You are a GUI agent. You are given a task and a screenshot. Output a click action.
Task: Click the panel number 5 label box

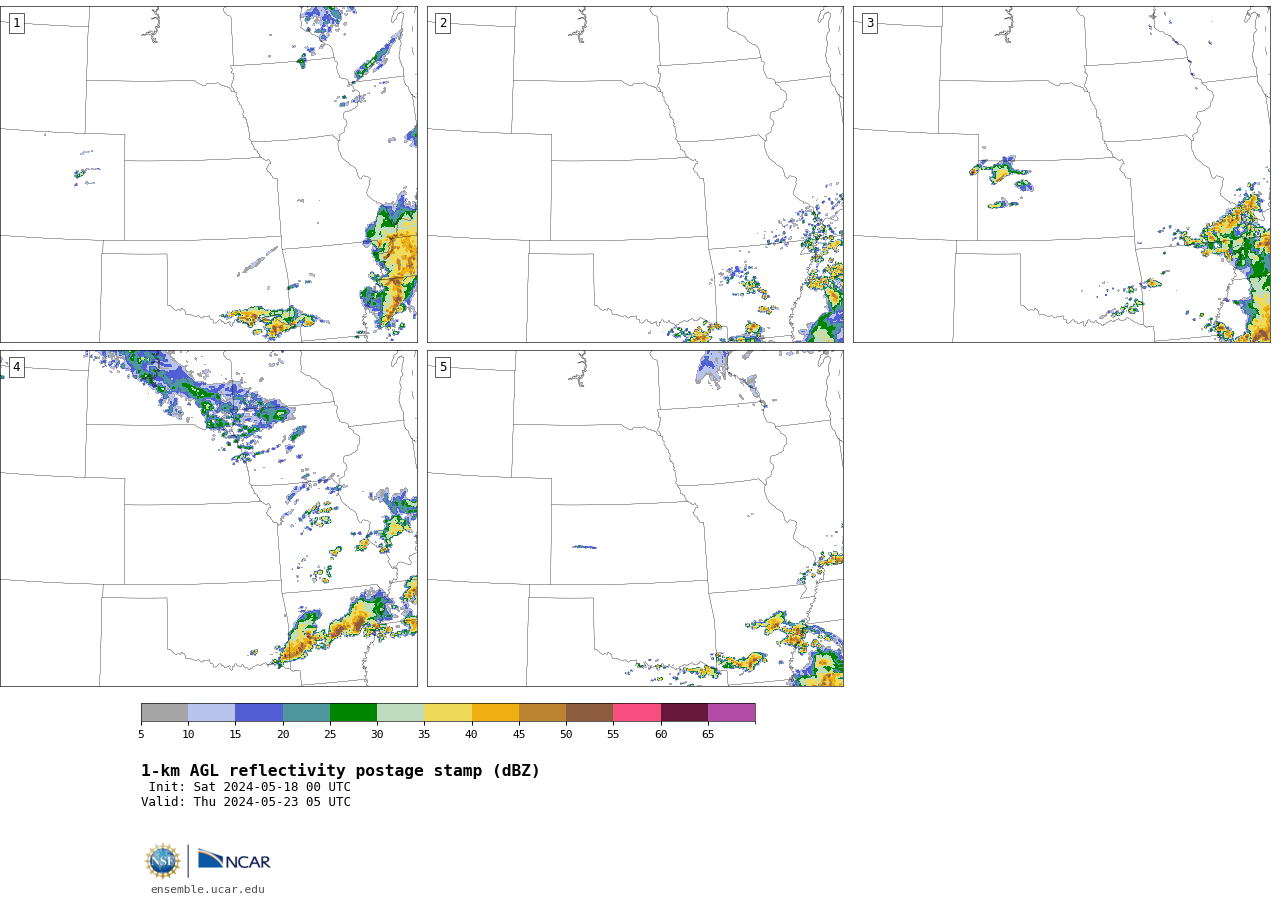point(443,367)
